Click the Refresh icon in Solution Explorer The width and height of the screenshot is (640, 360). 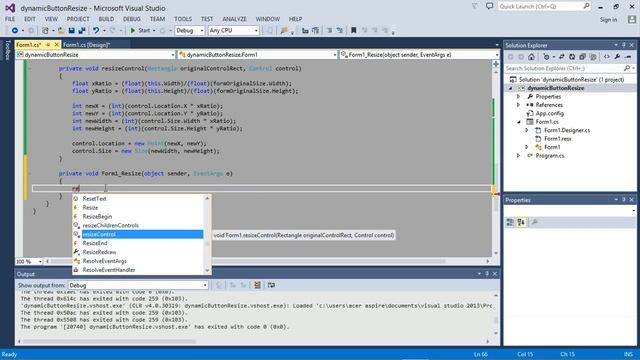coord(572,57)
